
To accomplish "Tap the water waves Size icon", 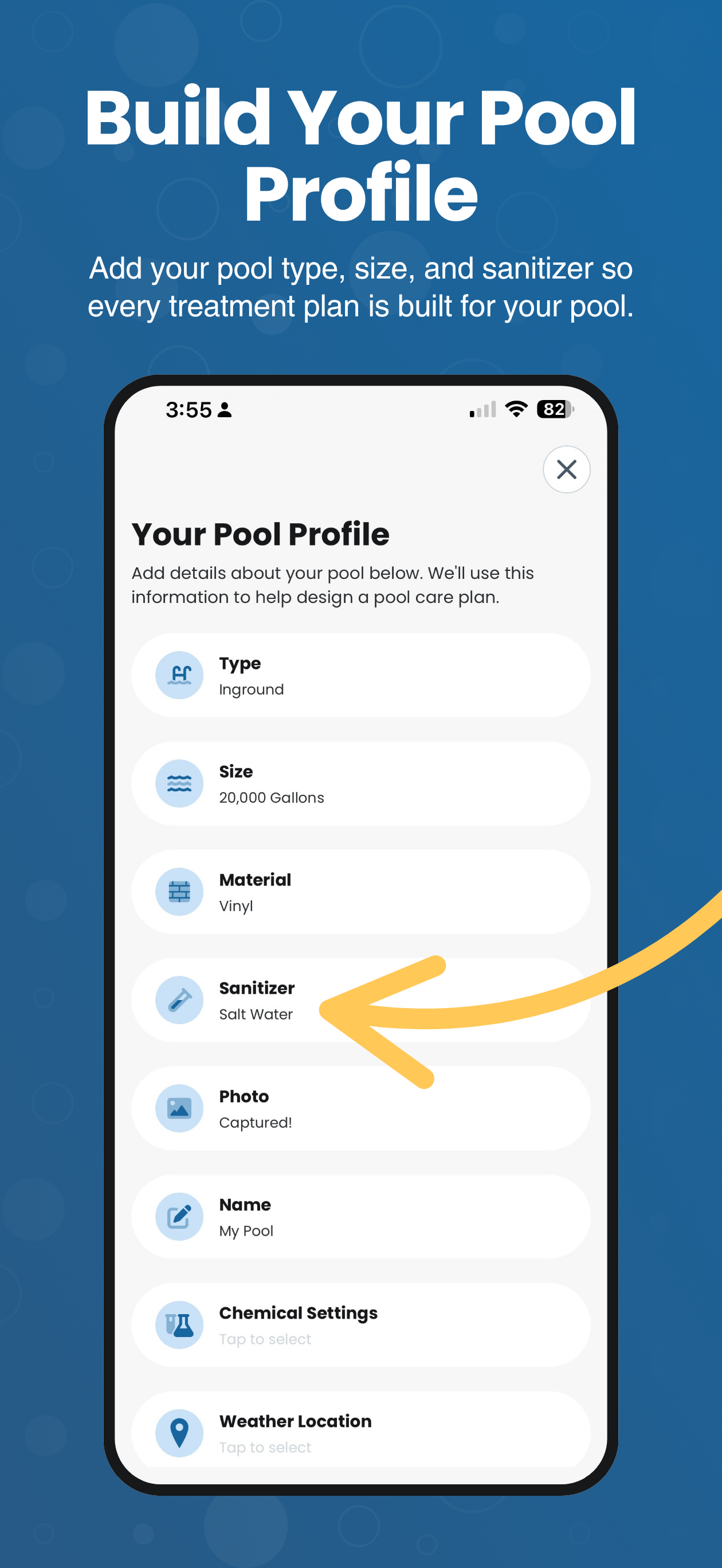I will coord(179,783).
